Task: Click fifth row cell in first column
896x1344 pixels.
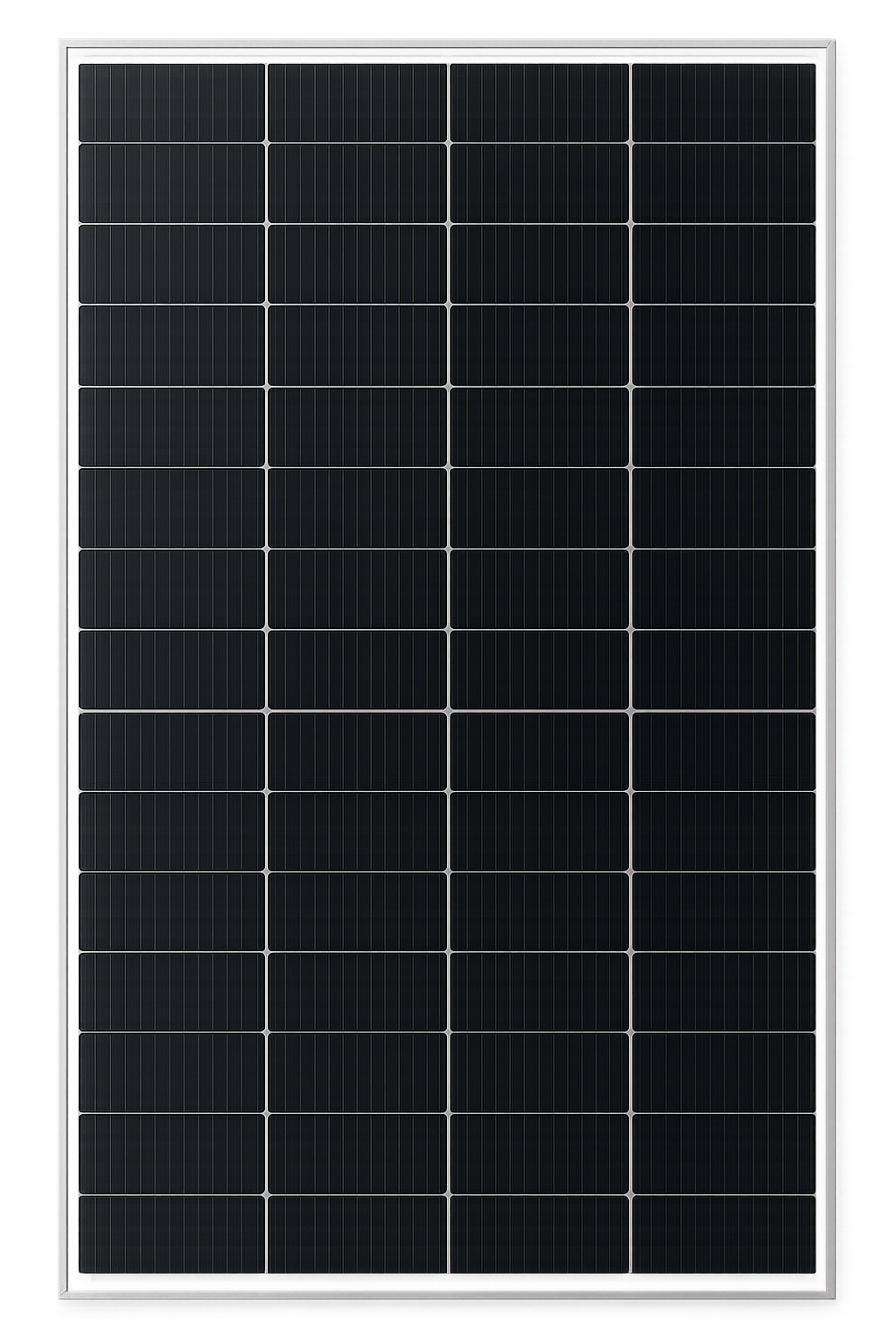Action: [171, 426]
